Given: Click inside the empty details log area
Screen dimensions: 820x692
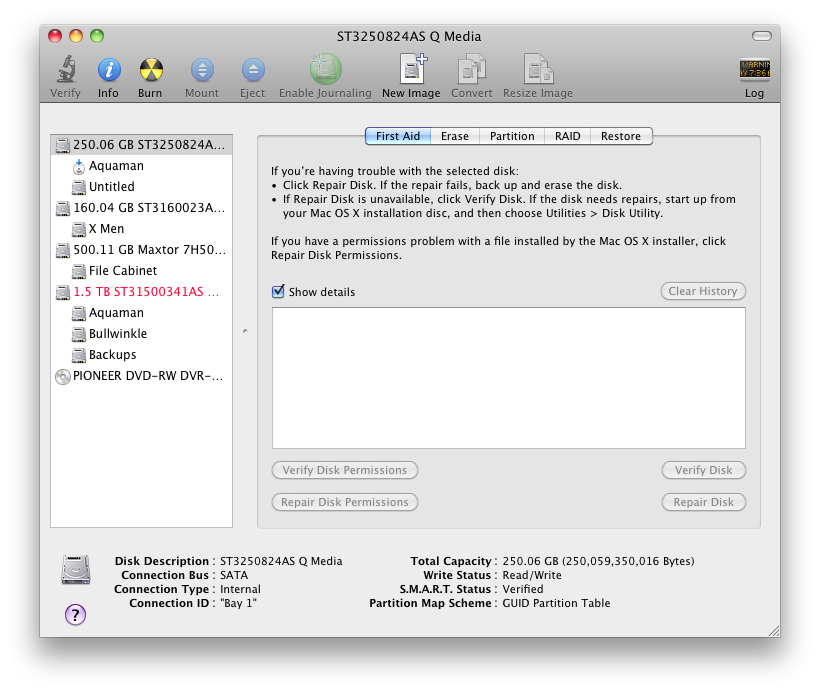Looking at the screenshot, I should 509,378.
